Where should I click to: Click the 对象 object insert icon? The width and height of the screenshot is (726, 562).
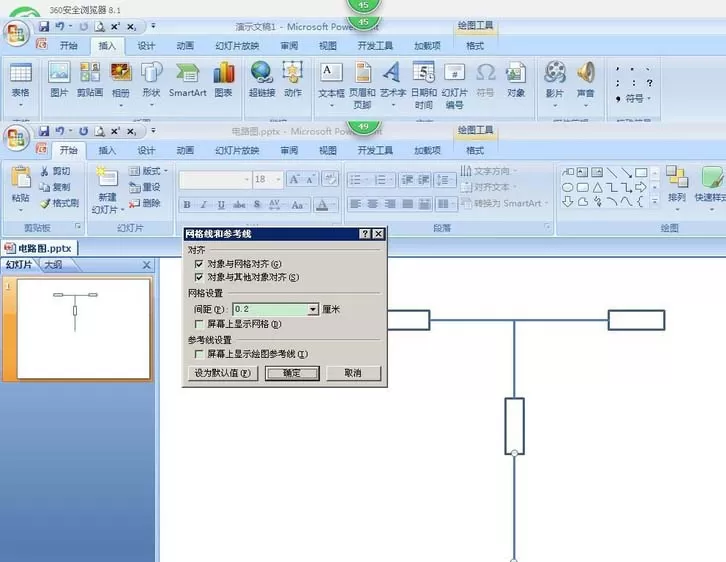pos(516,79)
